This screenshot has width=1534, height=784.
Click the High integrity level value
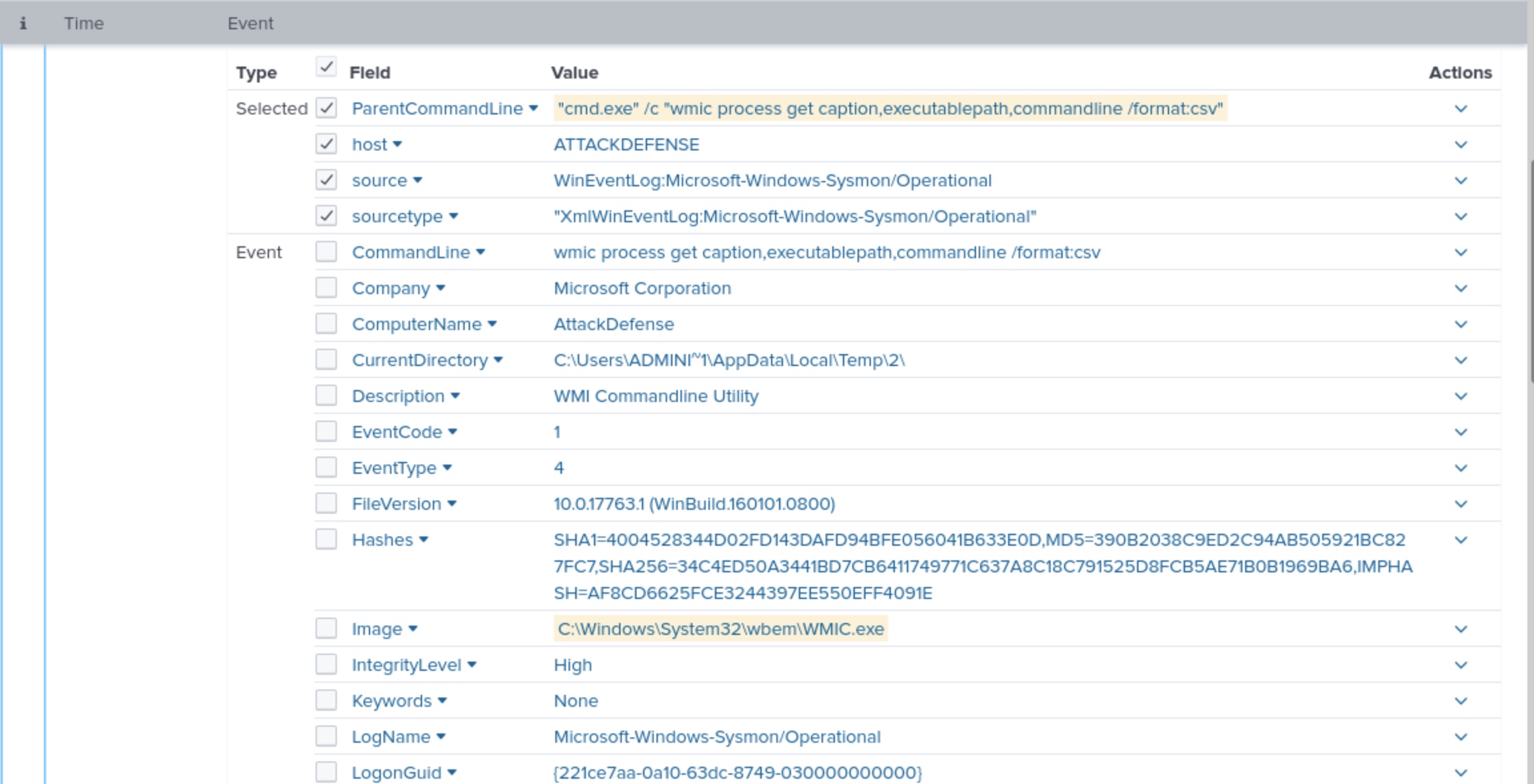point(573,665)
